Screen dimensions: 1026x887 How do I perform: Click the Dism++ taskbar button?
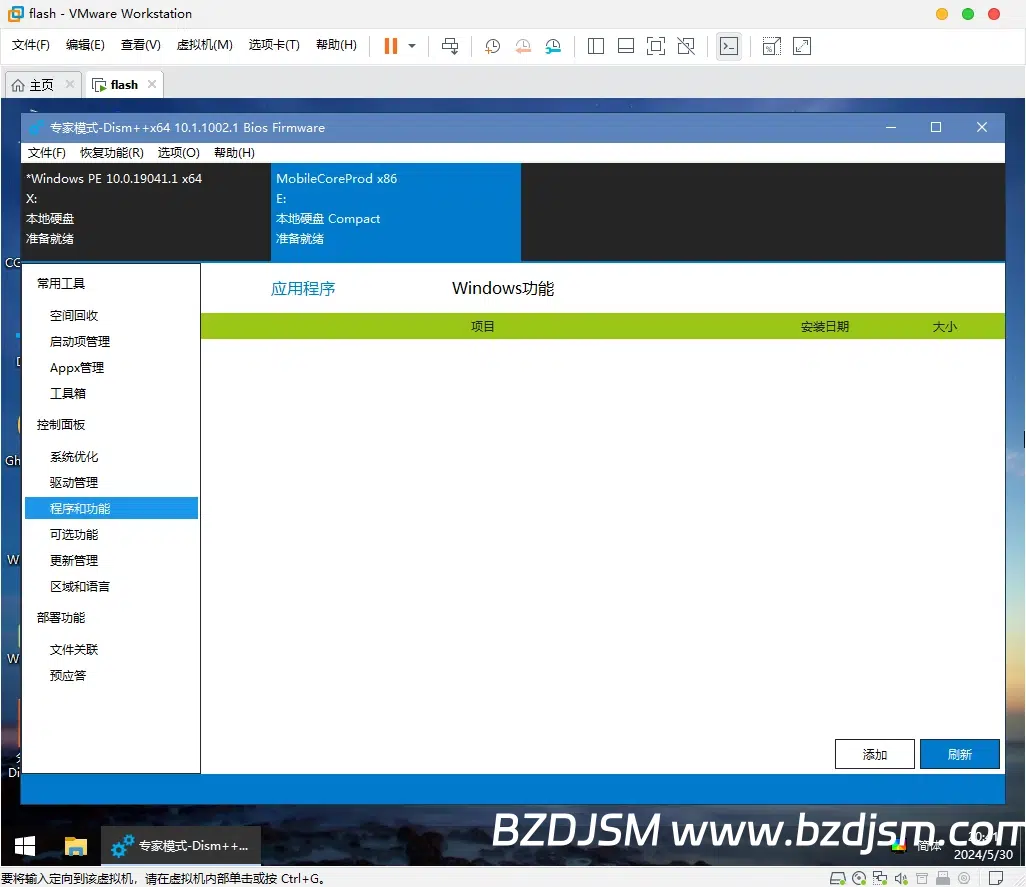tap(181, 846)
